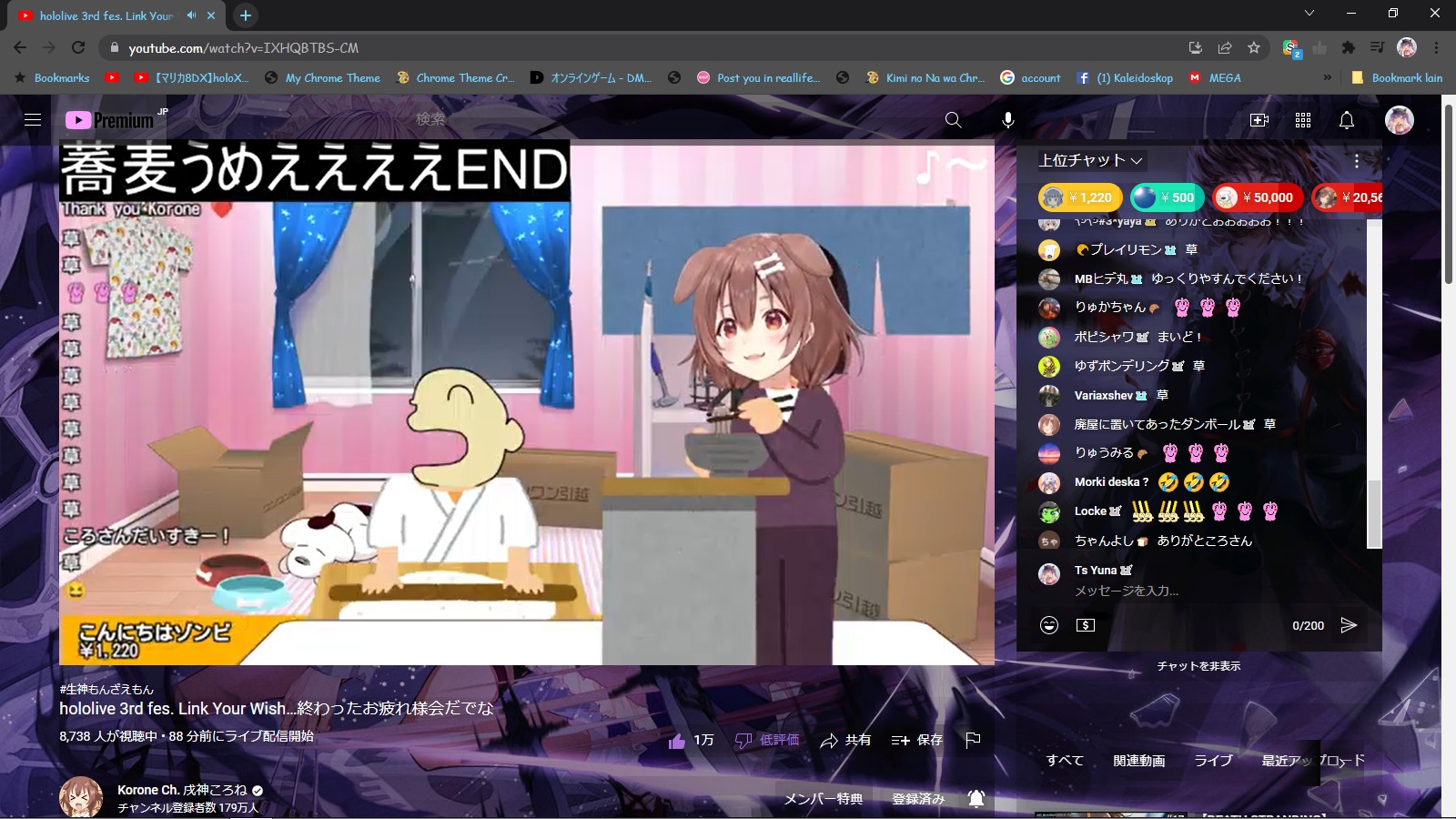Click the YouTube search magnifier icon
The width and height of the screenshot is (1456, 819).
(x=953, y=120)
